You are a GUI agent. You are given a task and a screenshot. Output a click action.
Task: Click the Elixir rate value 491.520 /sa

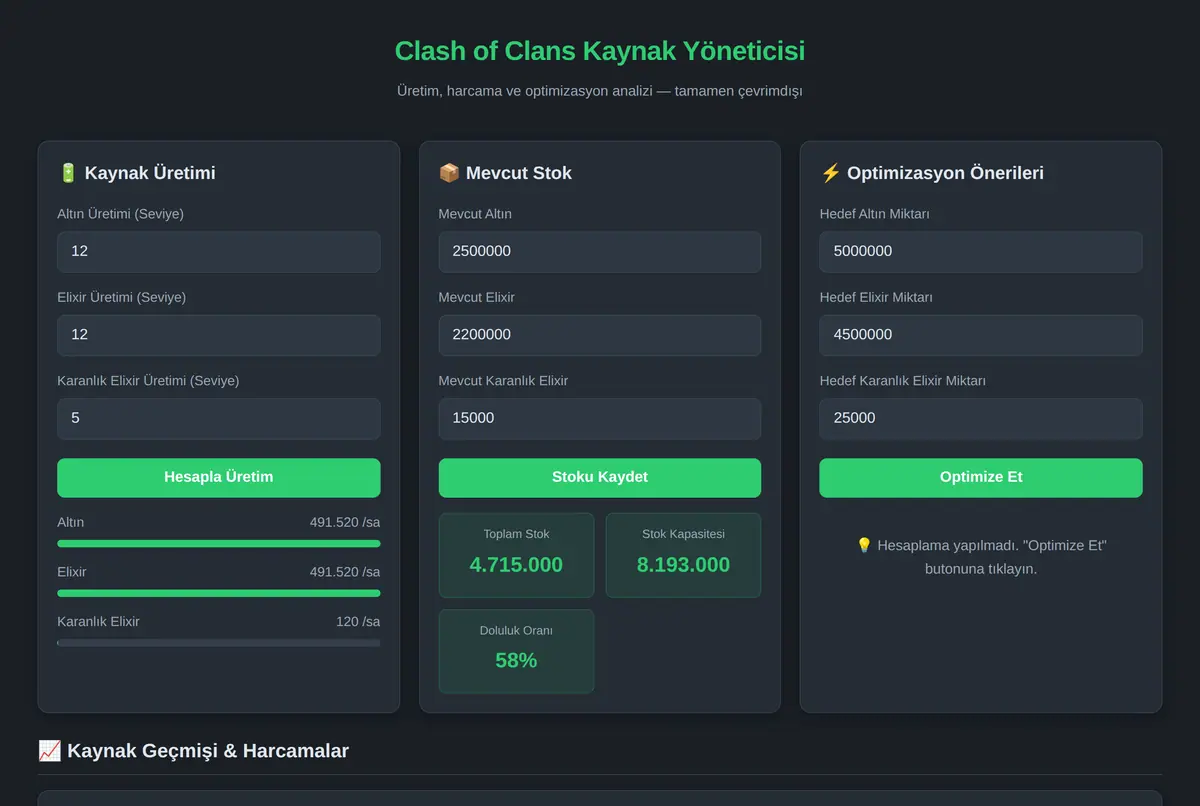pyautogui.click(x=345, y=572)
